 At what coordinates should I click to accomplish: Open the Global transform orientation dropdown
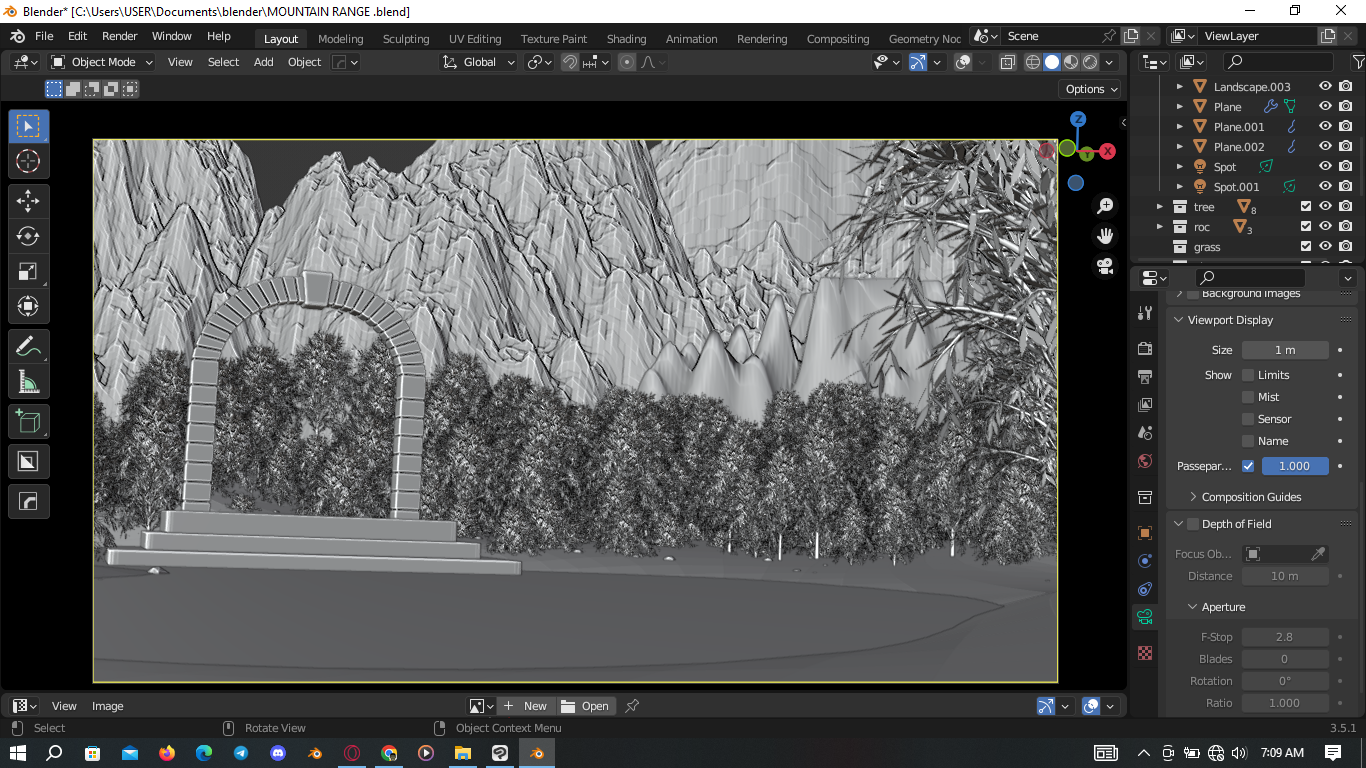[479, 62]
